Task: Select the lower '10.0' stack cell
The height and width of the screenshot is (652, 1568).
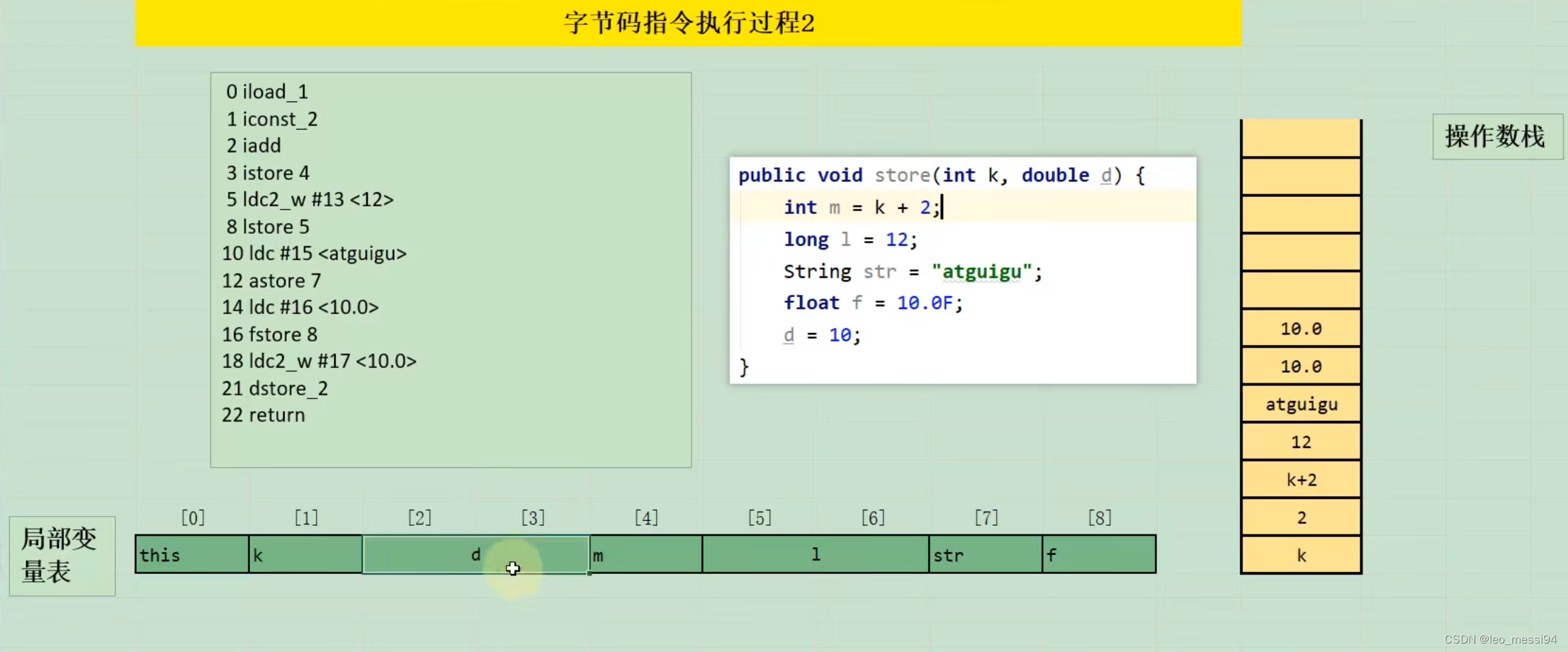Action: pyautogui.click(x=1301, y=366)
